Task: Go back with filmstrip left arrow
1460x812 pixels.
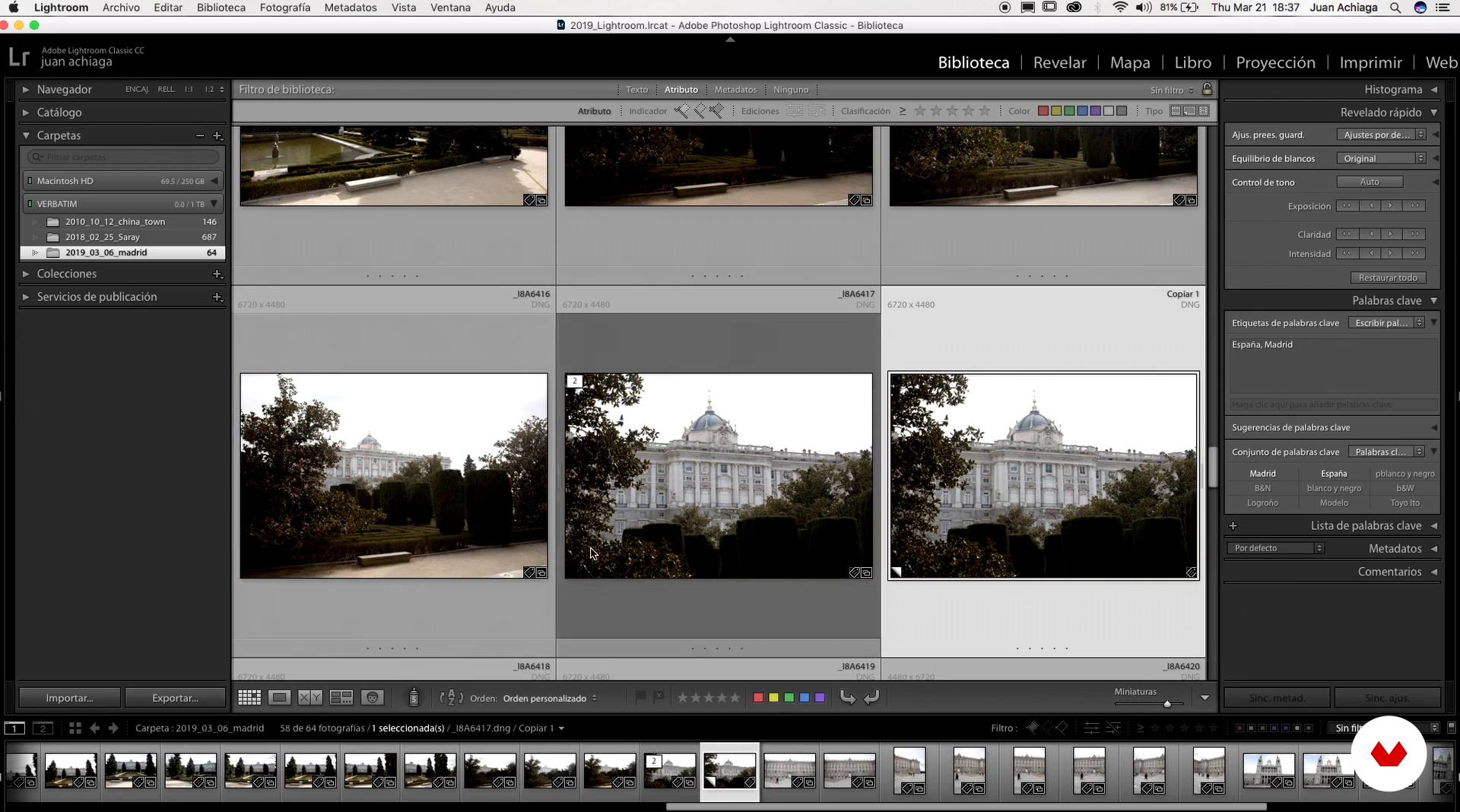Action: [94, 728]
